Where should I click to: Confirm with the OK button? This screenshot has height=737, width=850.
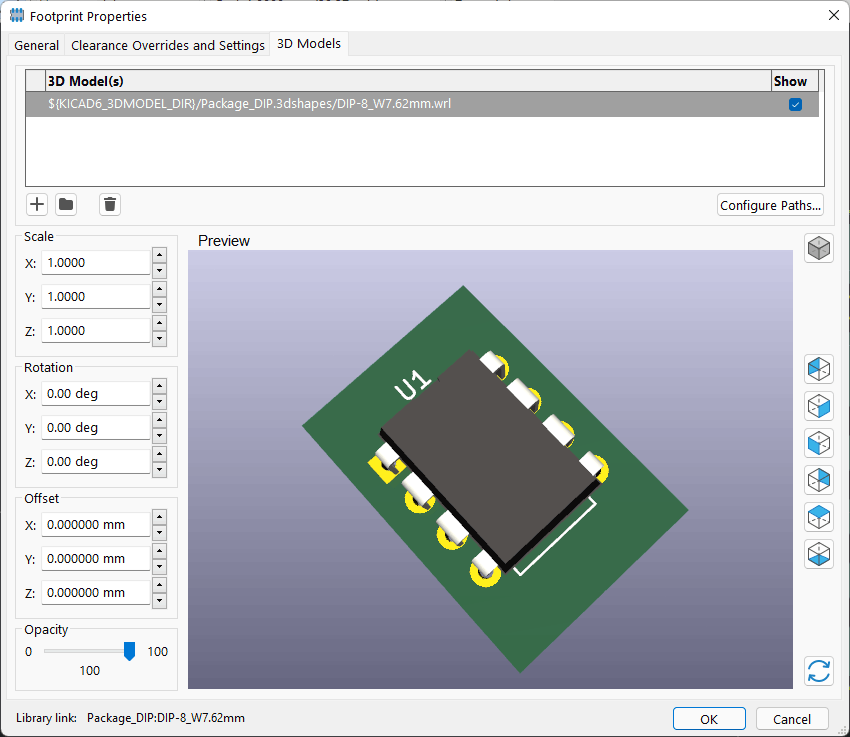709,719
